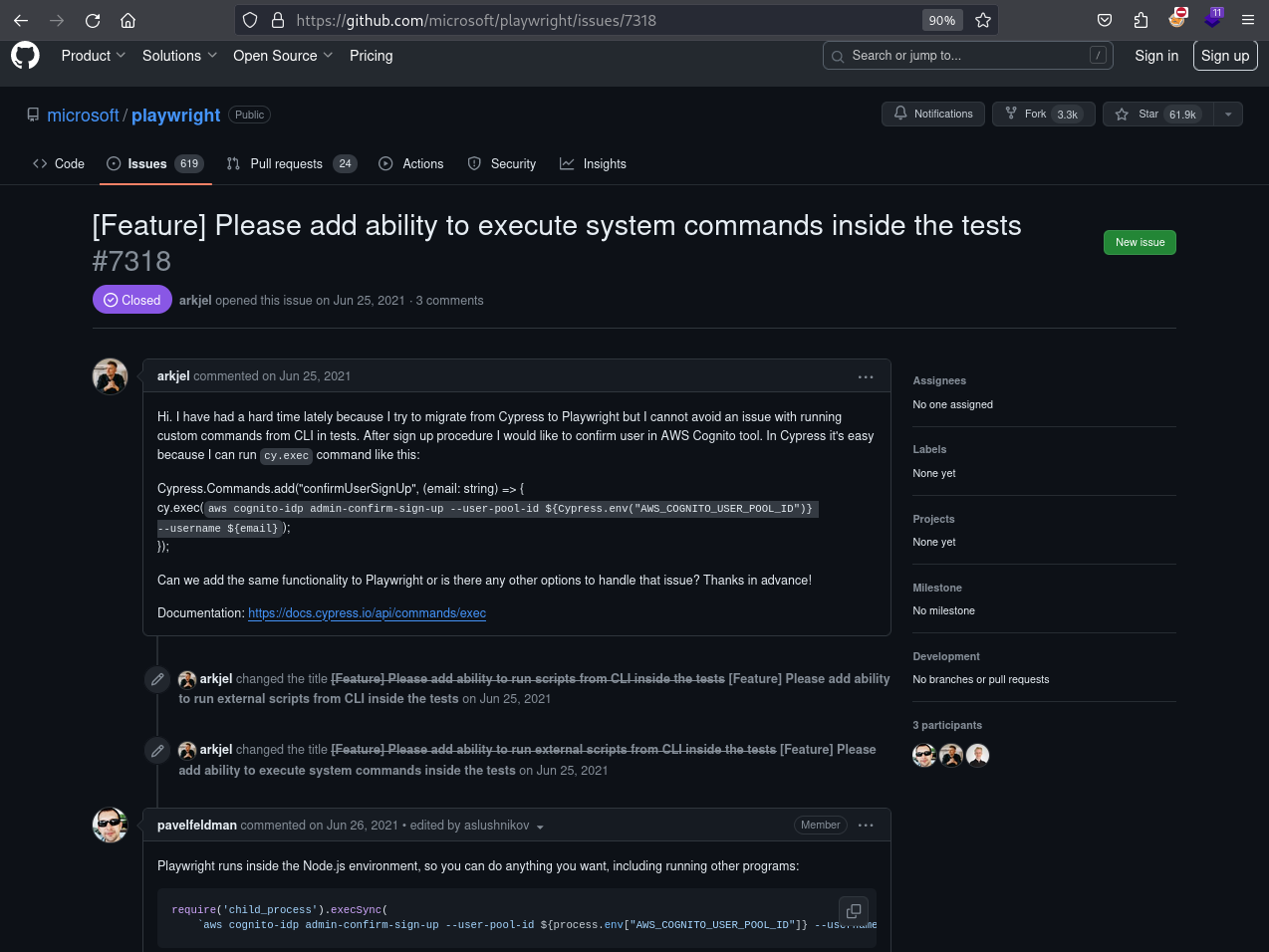Reload the page in browser

[93, 20]
